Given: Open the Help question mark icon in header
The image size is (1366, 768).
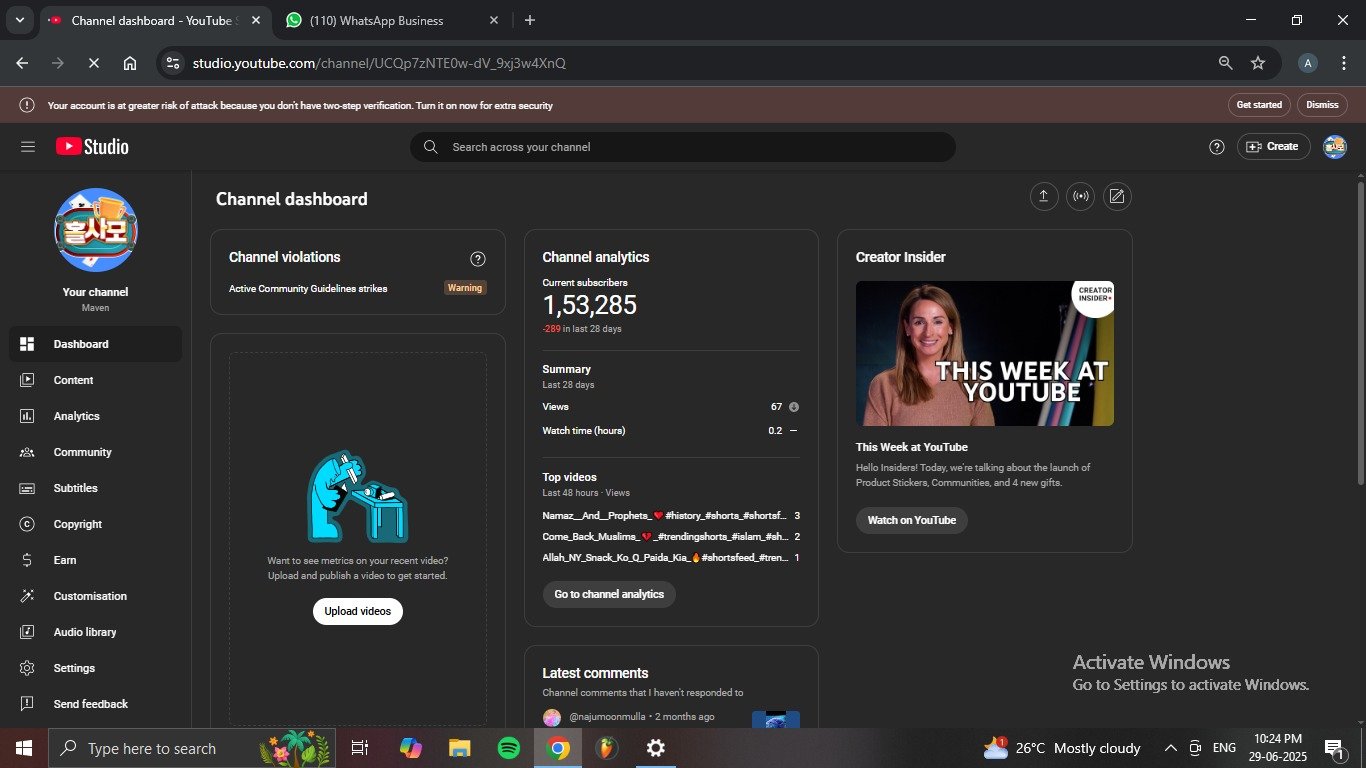Looking at the screenshot, I should pos(1217,147).
